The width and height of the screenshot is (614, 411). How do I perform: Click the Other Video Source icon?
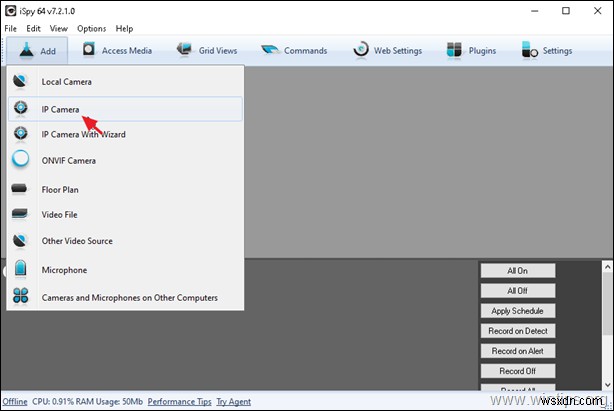tap(20, 241)
